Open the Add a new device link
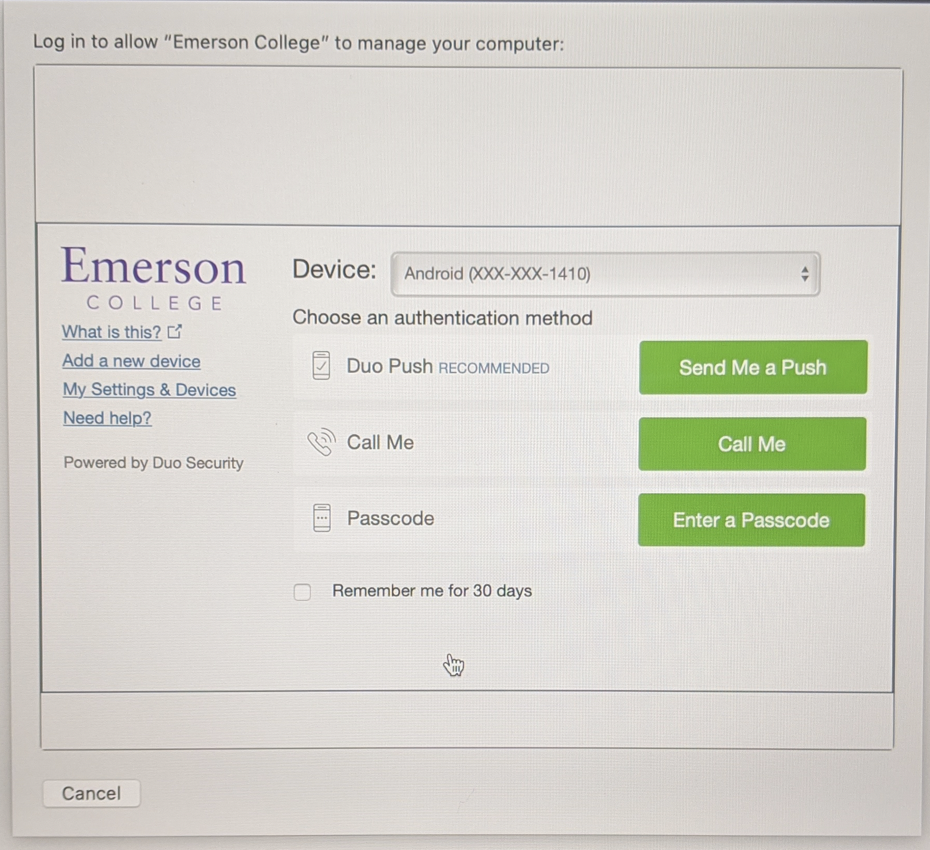The image size is (930, 850). [x=132, y=361]
